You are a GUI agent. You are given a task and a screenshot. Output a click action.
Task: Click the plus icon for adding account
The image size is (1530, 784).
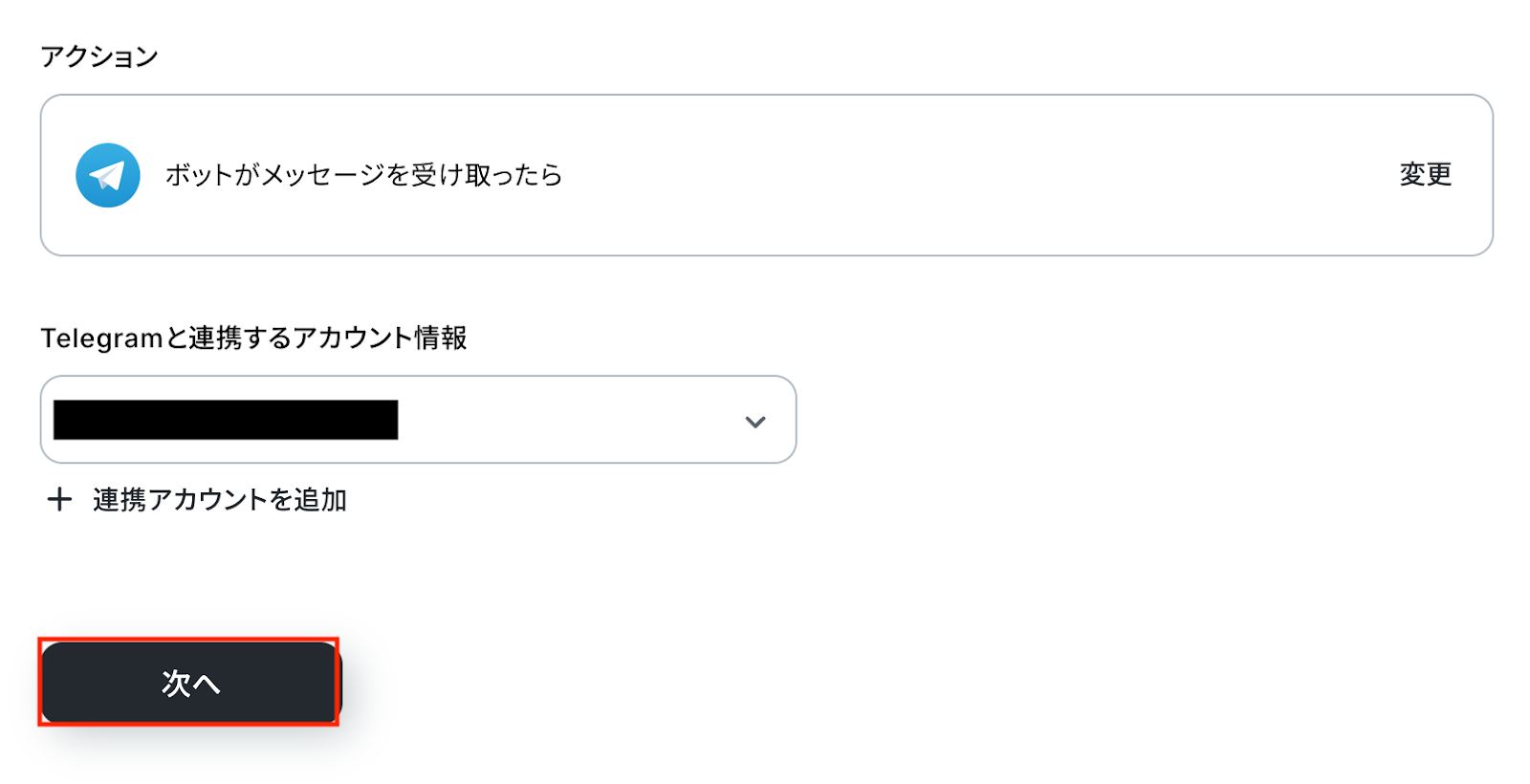[x=59, y=499]
